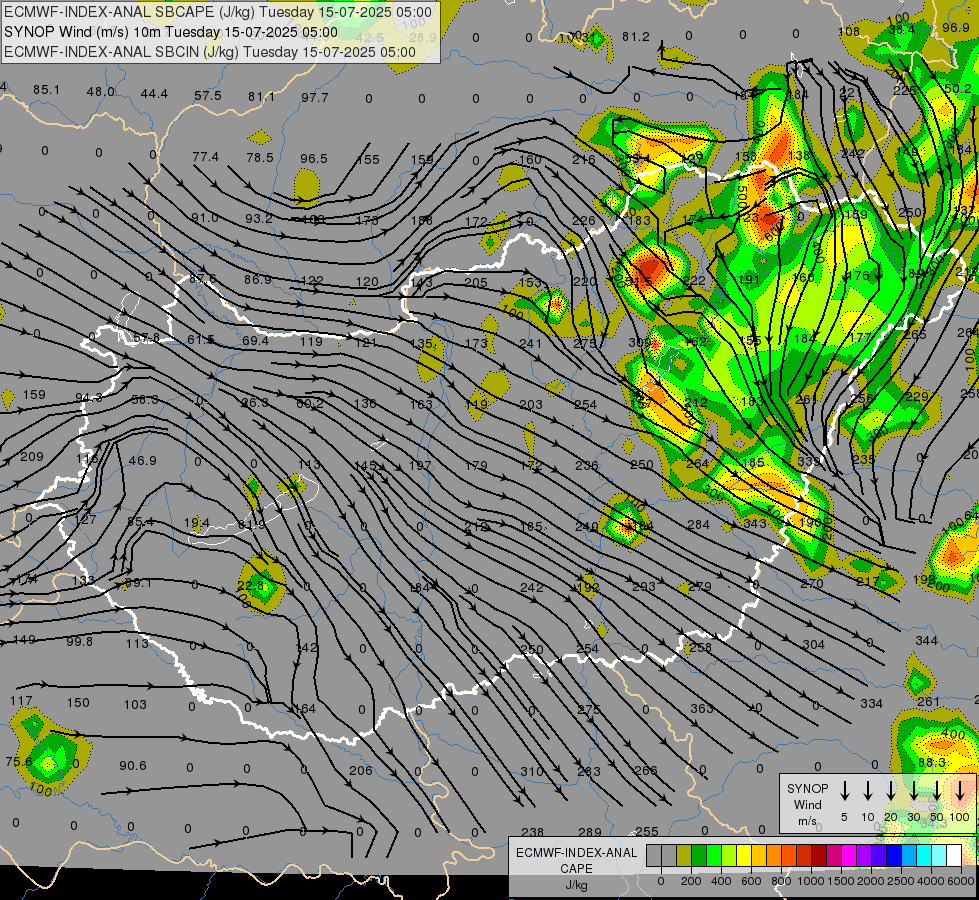
Task: Click the map value '46.9'
Action: (142, 460)
